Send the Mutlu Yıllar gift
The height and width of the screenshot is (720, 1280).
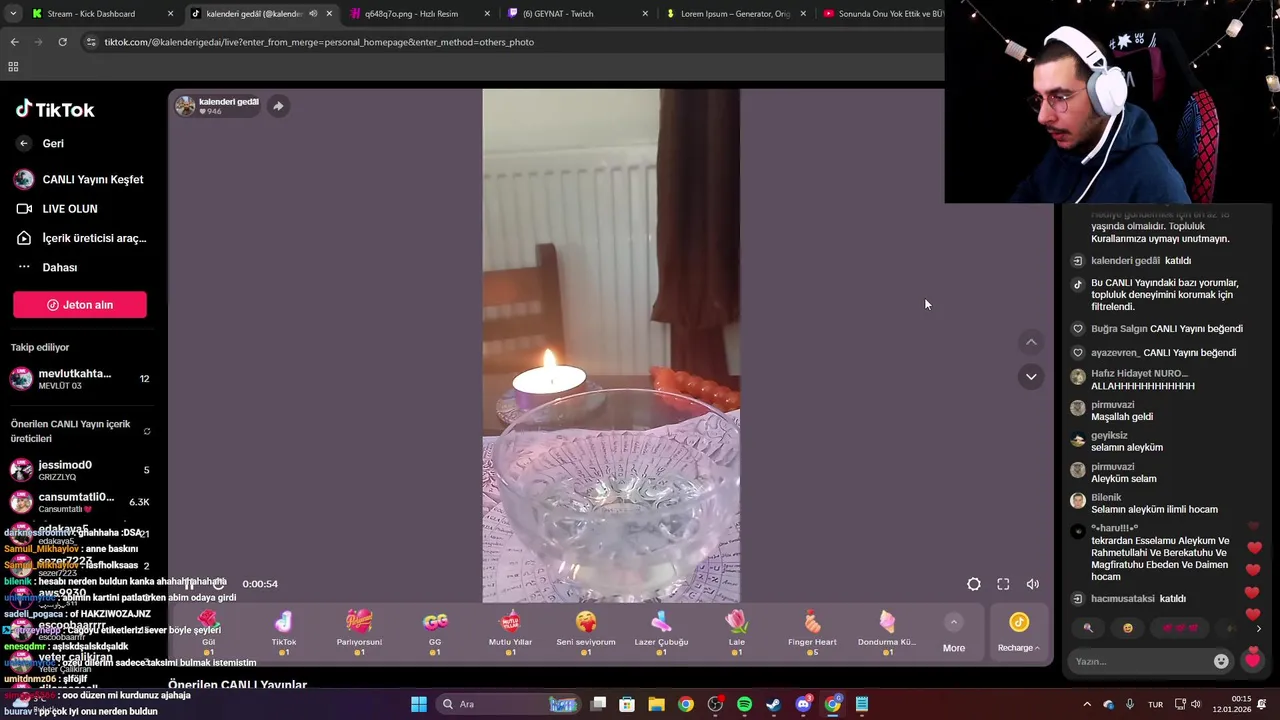tap(510, 632)
